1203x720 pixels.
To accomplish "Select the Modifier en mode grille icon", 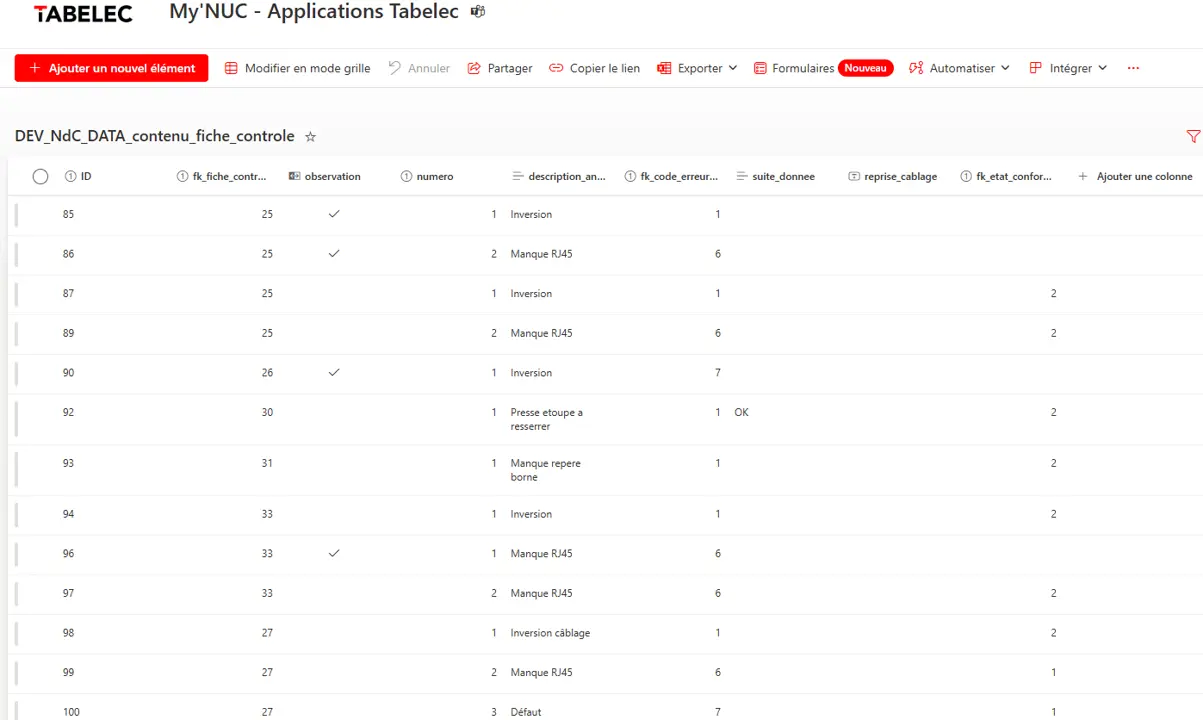I will point(232,68).
